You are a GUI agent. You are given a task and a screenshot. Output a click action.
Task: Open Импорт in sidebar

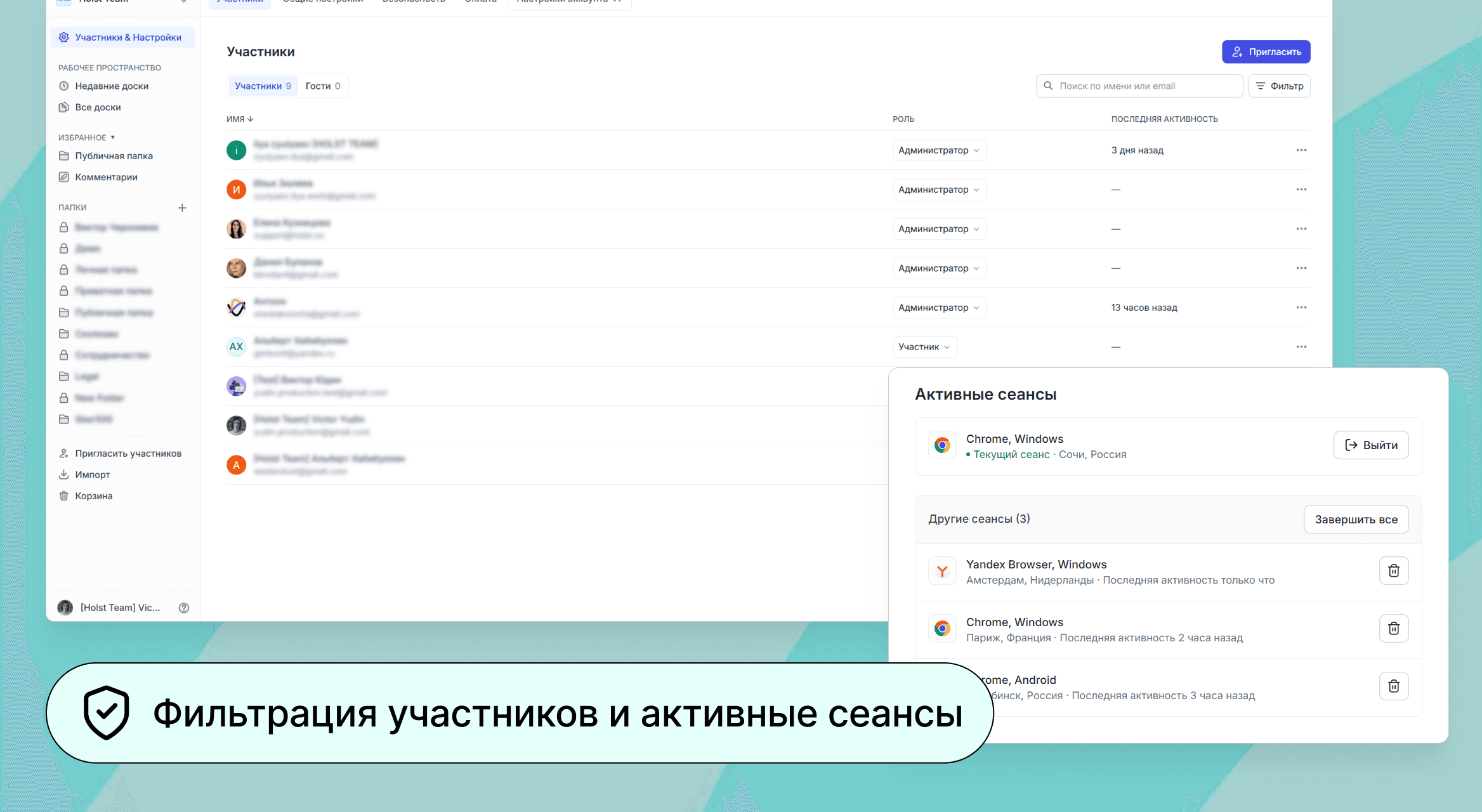coord(84,475)
